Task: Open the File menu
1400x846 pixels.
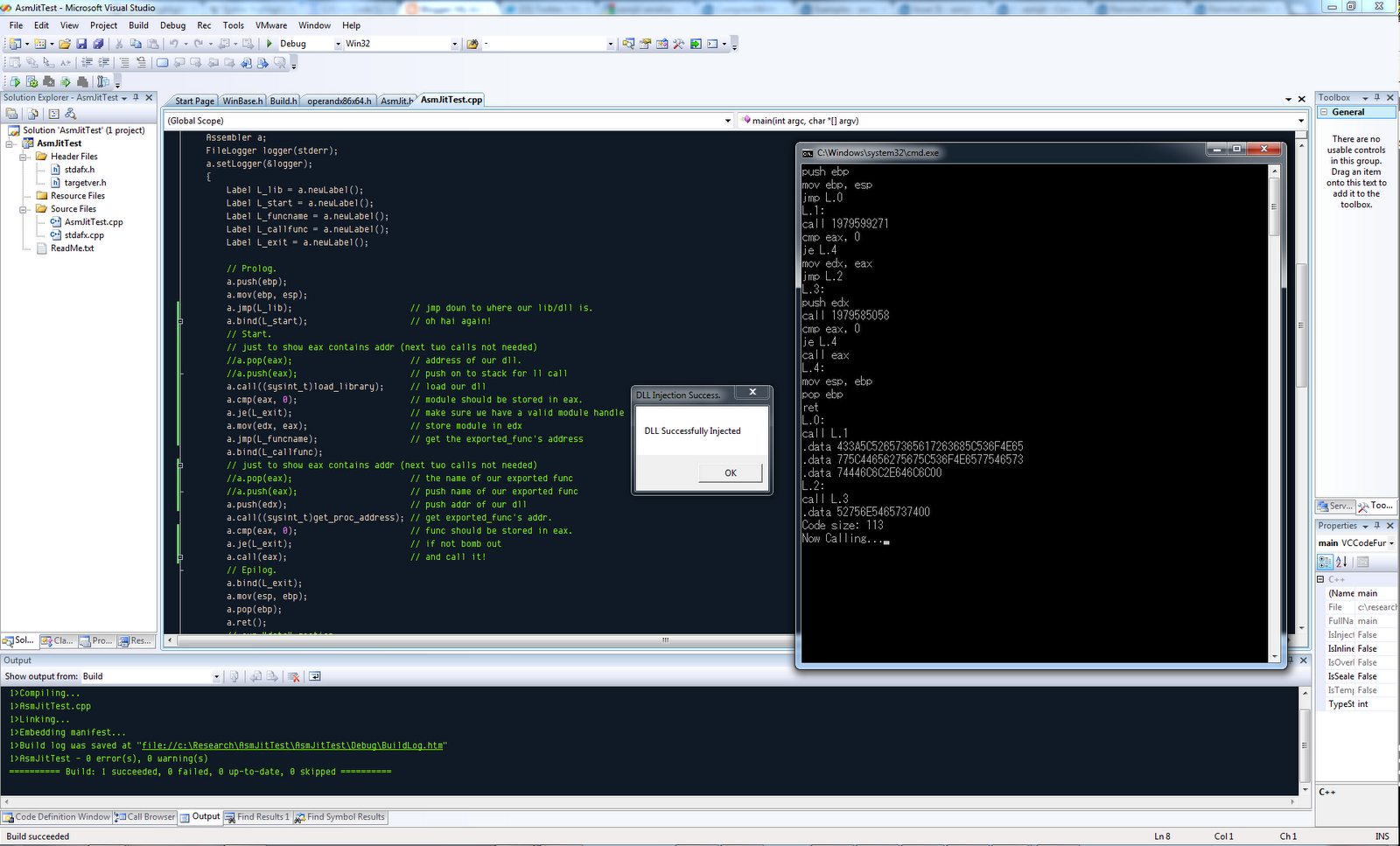Action: click(x=16, y=25)
